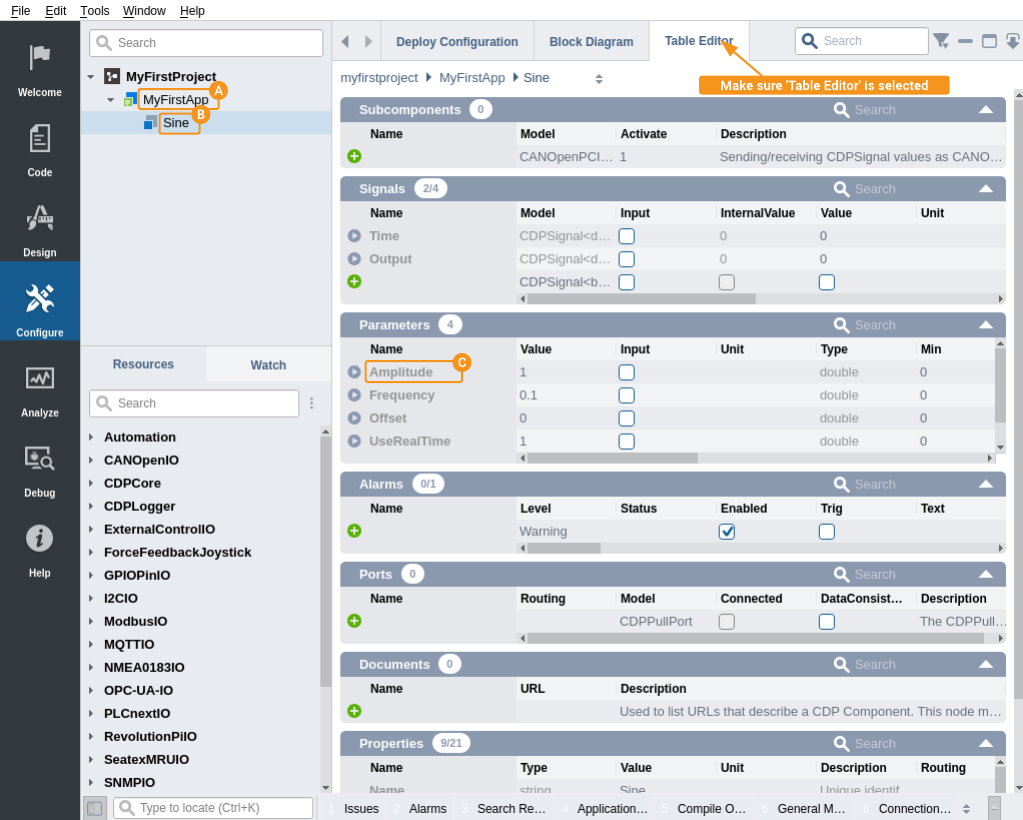Toggle Input checkbox for Offset parameter
The image size is (1023, 820).
(626, 418)
